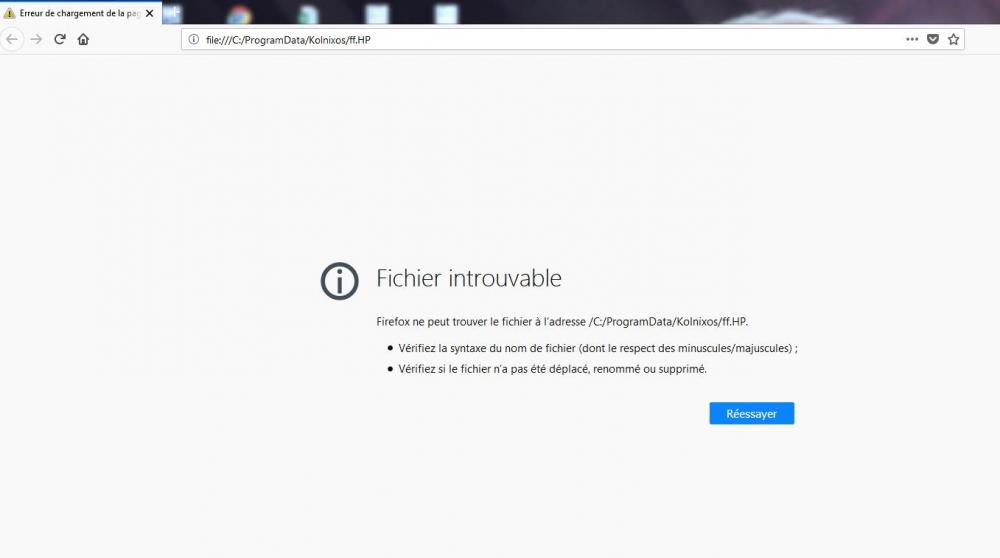Click the Fichier introuvable heading
This screenshot has height=558, width=1000.
click(469, 278)
